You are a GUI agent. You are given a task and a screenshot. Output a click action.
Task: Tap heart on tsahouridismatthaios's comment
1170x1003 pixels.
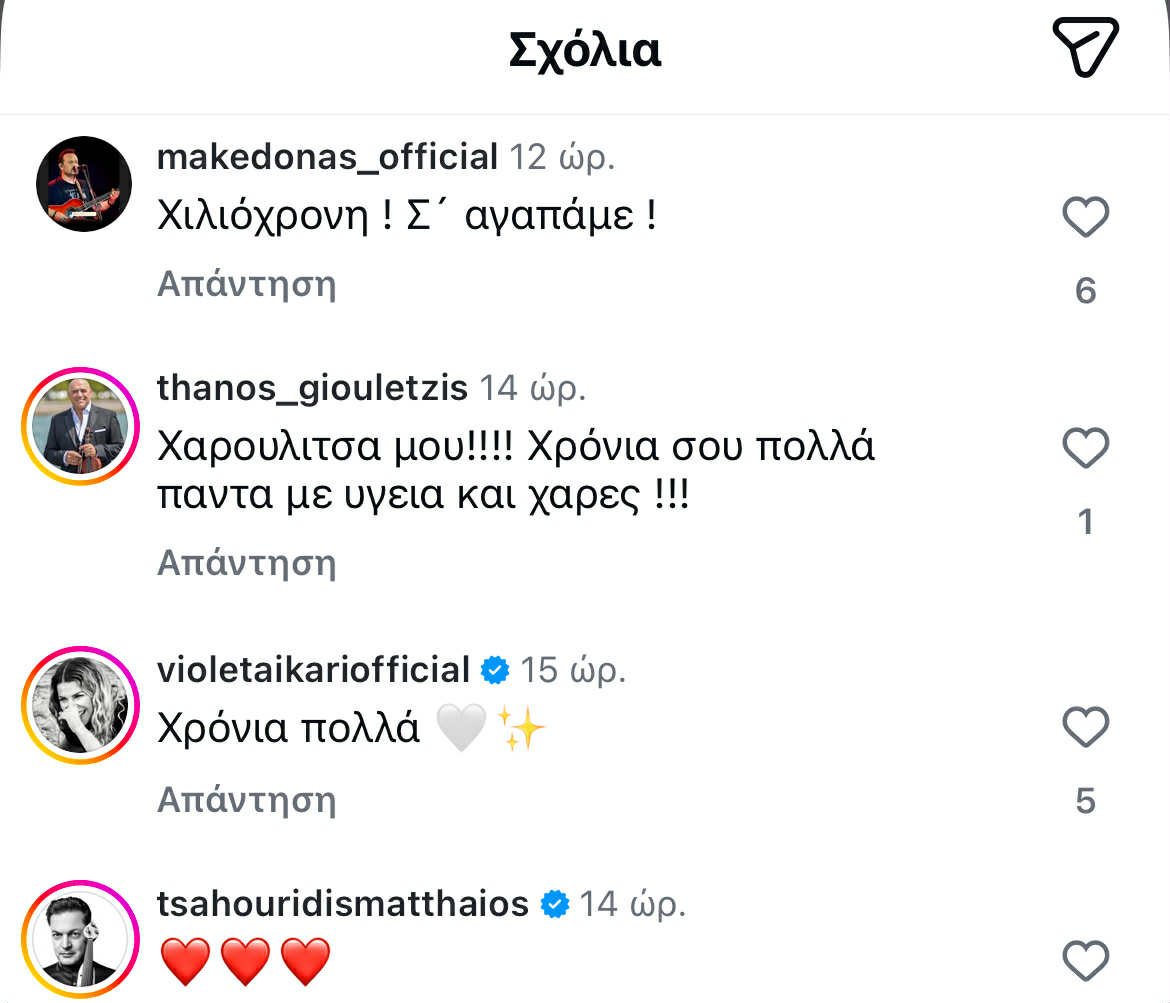1085,962
